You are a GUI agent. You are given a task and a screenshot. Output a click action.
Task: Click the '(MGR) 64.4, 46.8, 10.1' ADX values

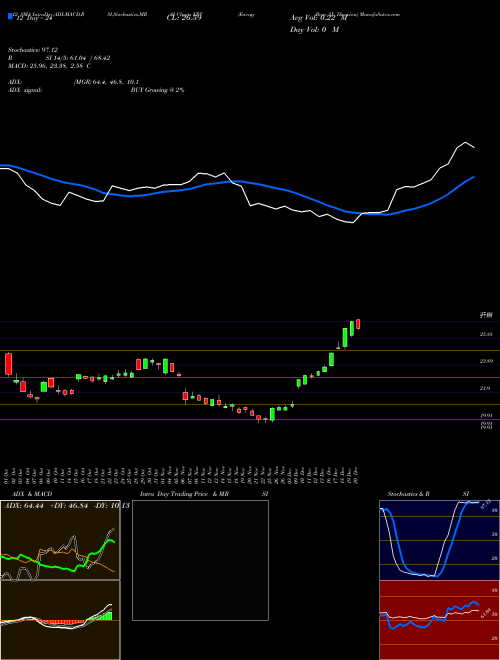(x=106, y=82)
